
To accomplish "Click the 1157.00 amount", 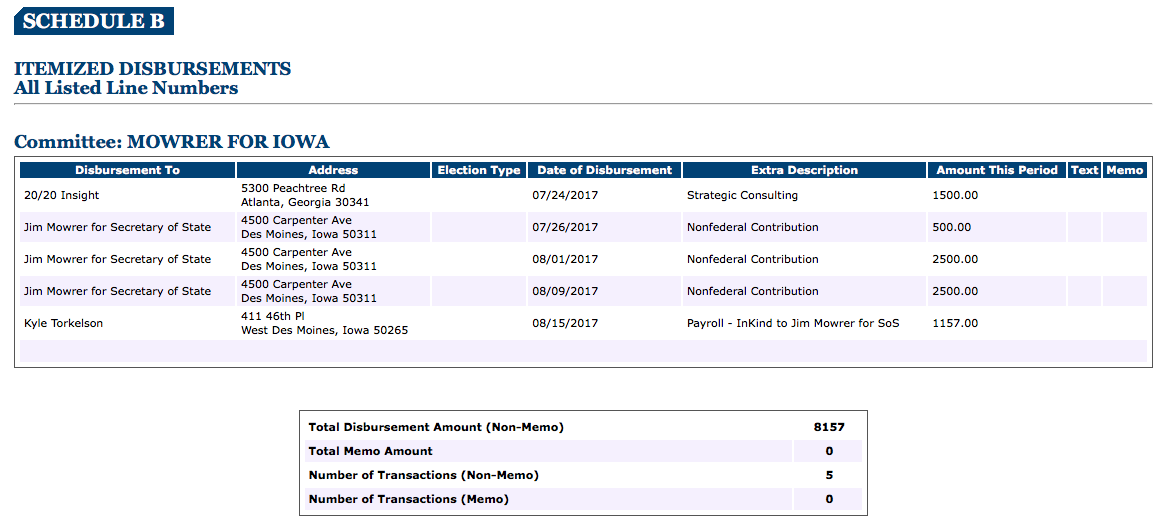I will [x=955, y=323].
